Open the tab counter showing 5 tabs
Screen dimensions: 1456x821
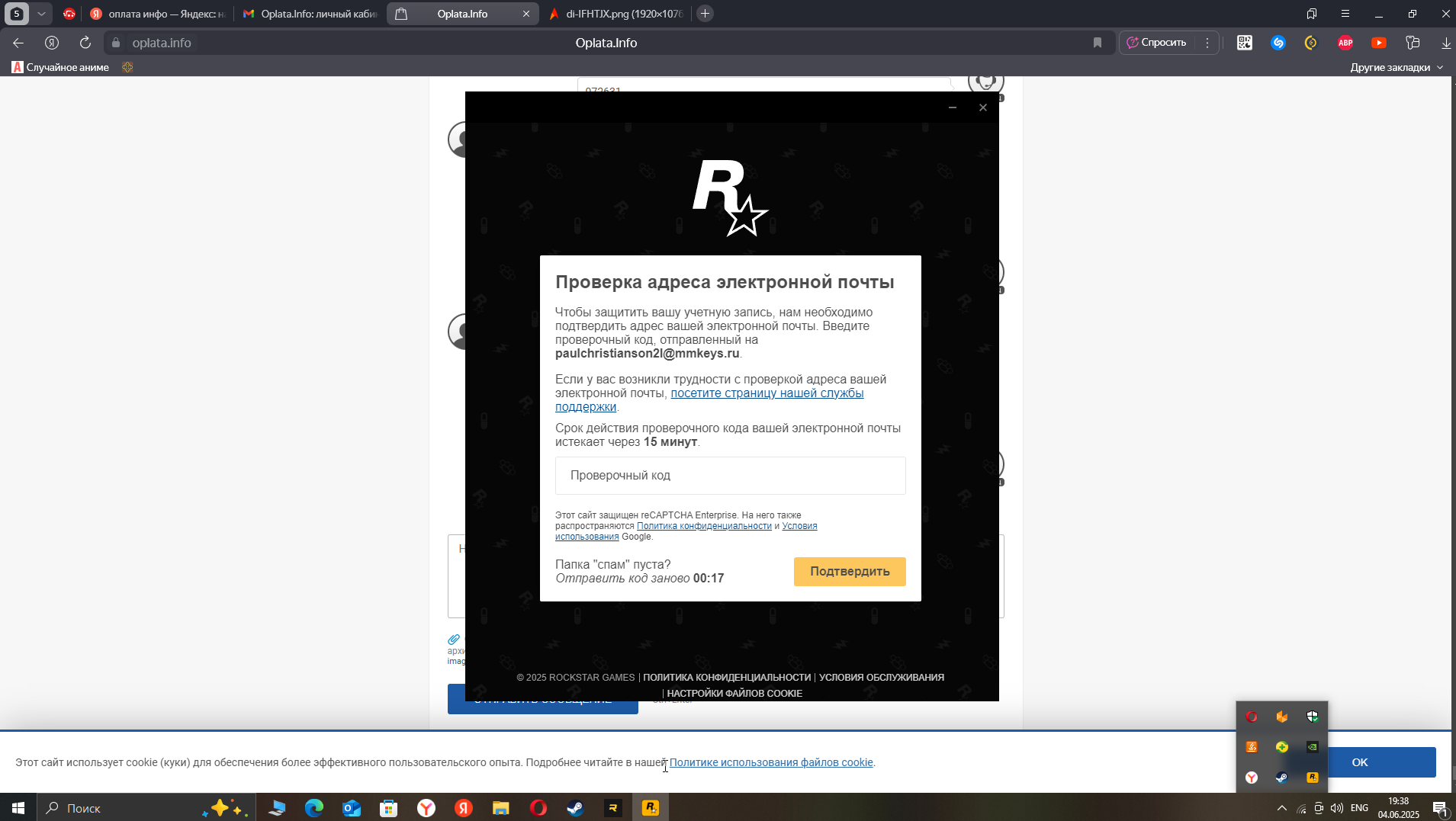17,14
